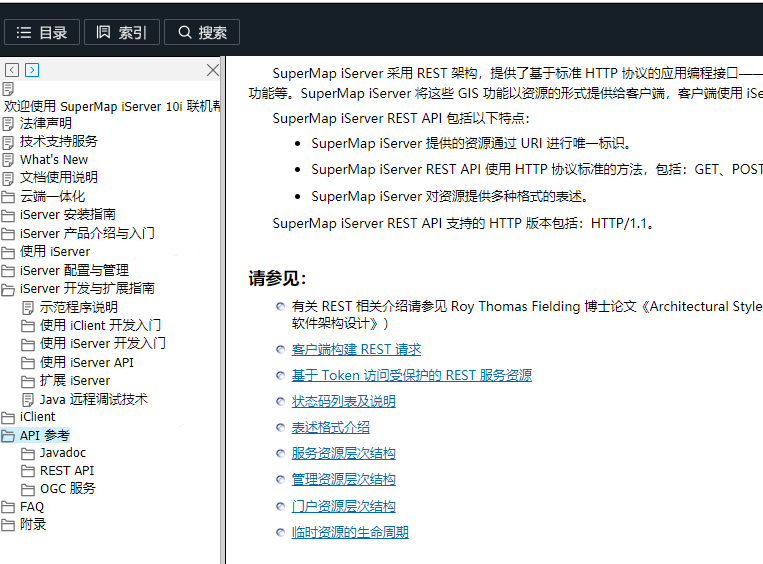The image size is (763, 564).
Task: Click the 请参见 heading text
Action: pos(277,278)
